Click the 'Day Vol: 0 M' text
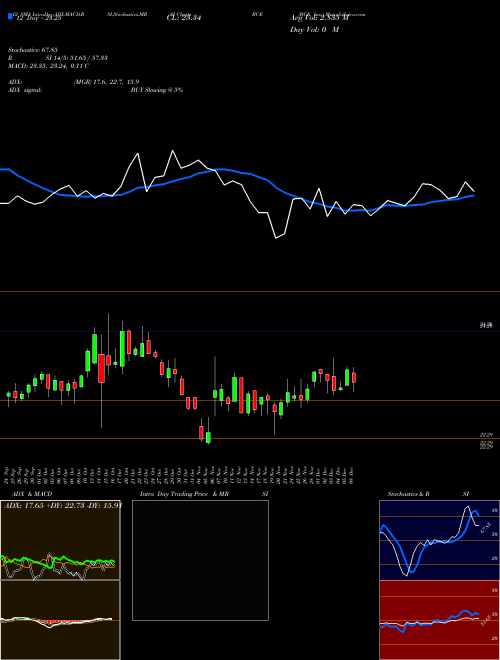500x660 pixels. pyautogui.click(x=314, y=30)
